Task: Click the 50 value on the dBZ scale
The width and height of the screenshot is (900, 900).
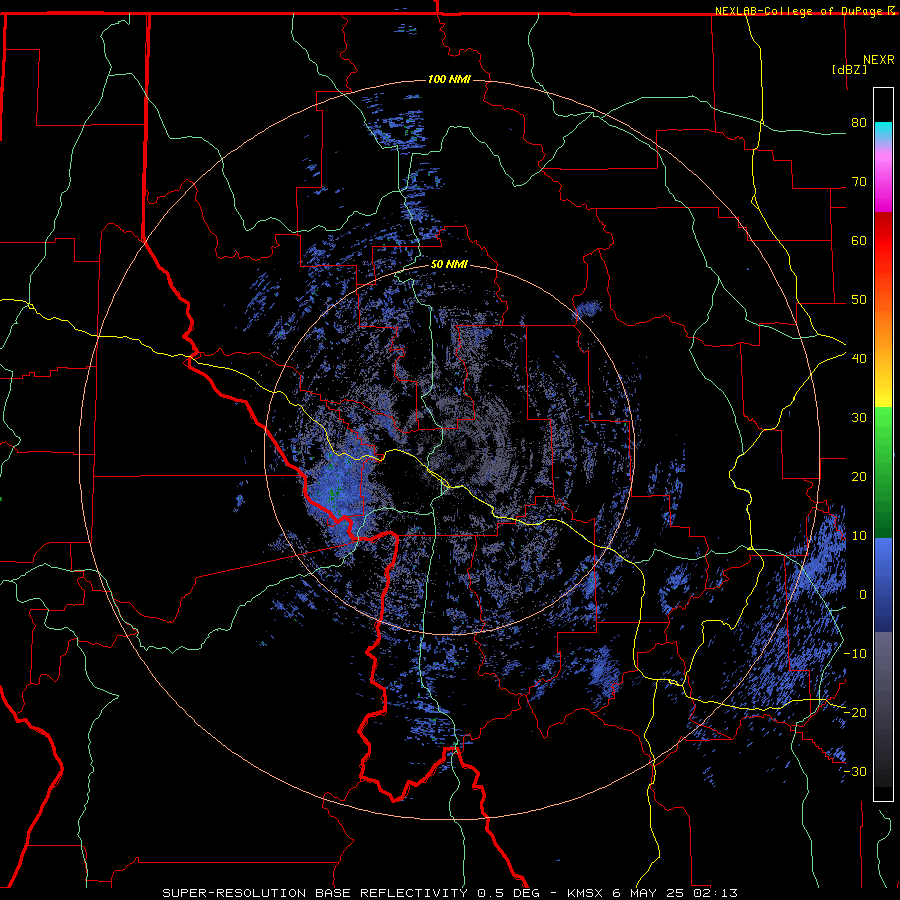Action: coord(859,300)
